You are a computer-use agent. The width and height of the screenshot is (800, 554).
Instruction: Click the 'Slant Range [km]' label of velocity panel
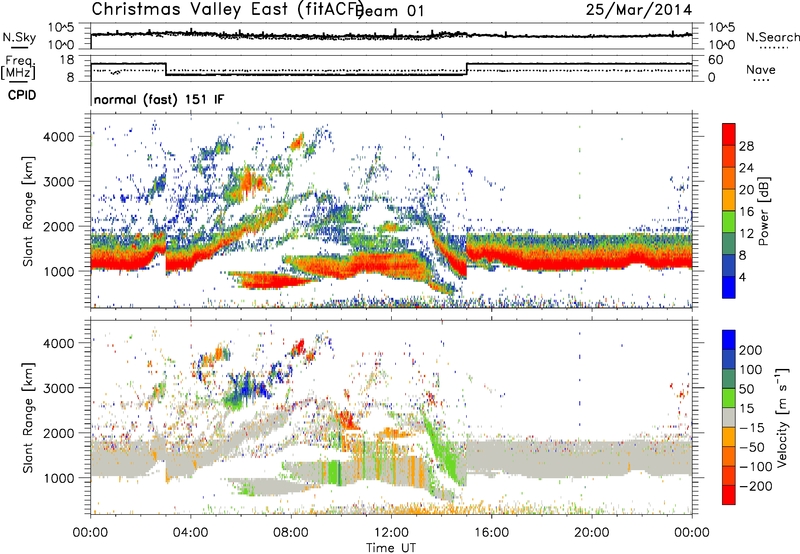pos(28,418)
